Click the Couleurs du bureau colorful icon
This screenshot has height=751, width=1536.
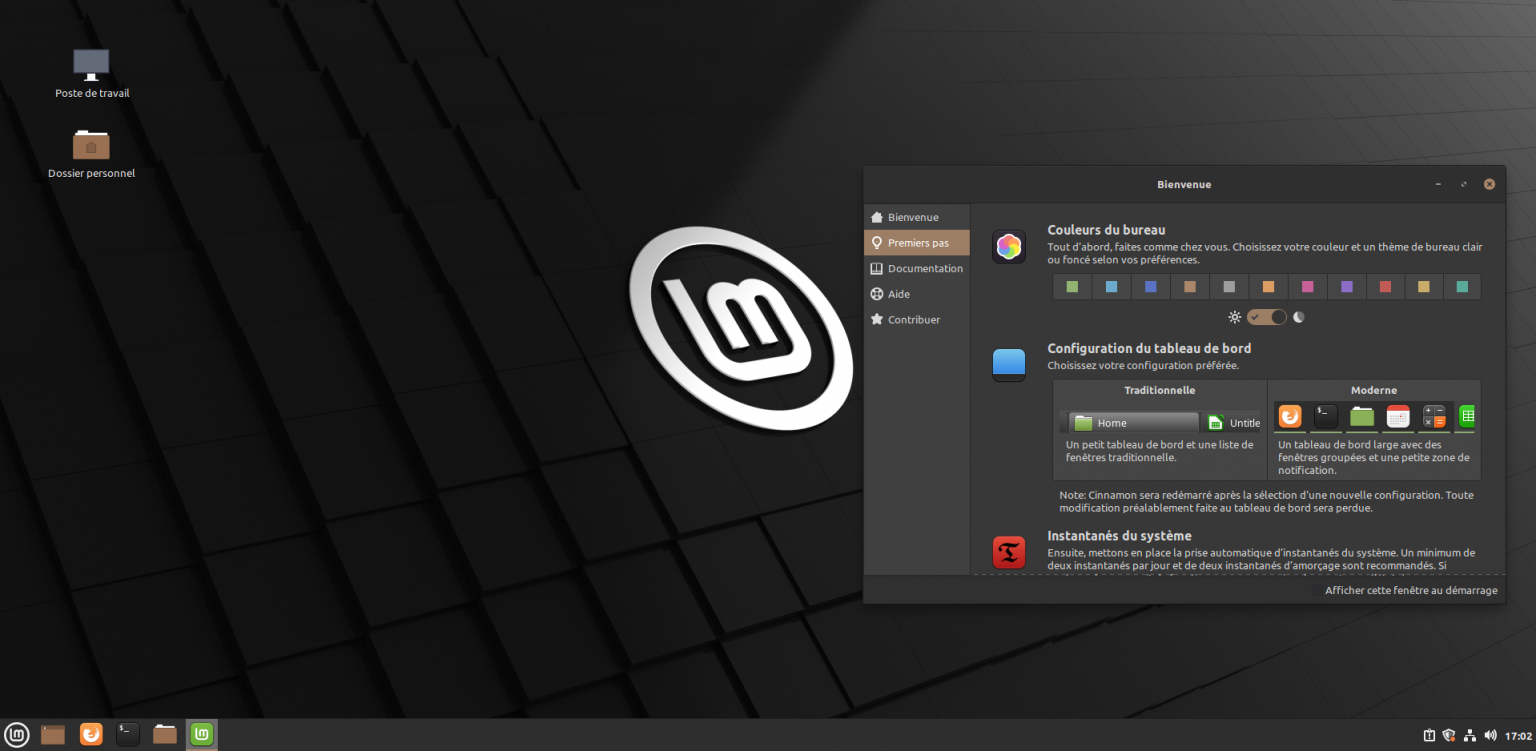point(1009,247)
